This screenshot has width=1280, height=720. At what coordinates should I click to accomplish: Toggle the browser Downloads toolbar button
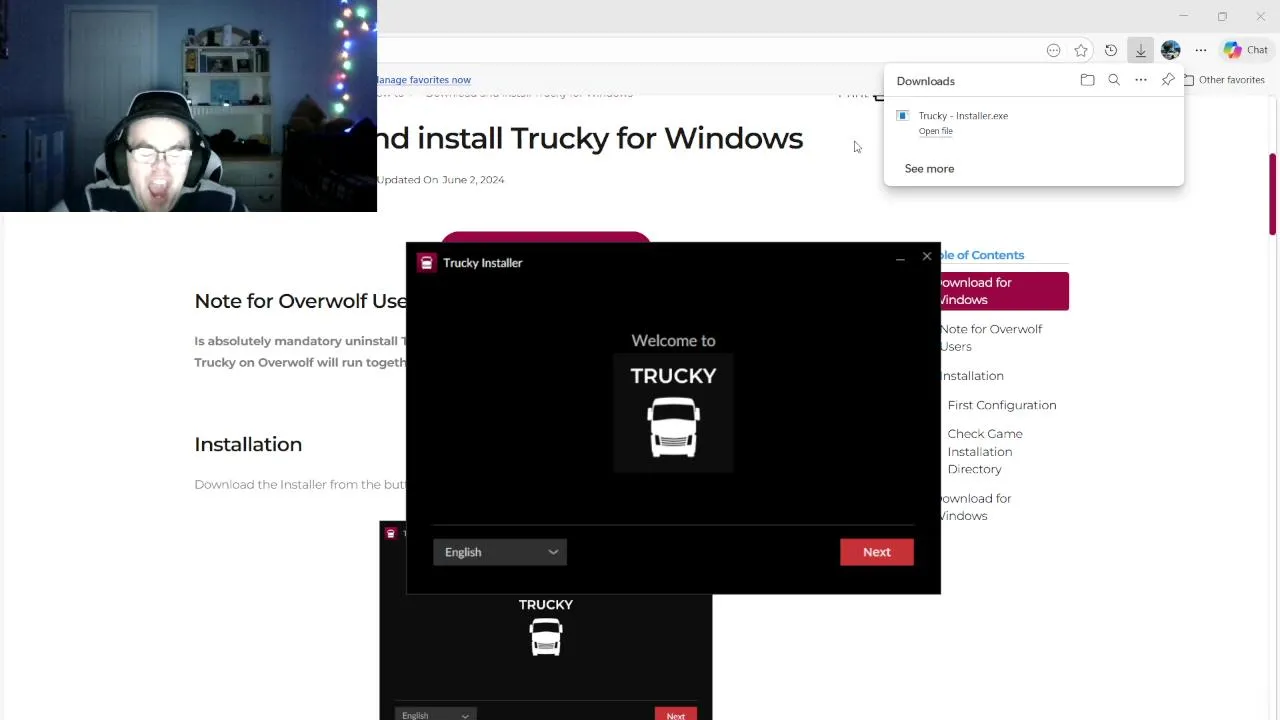click(1141, 50)
